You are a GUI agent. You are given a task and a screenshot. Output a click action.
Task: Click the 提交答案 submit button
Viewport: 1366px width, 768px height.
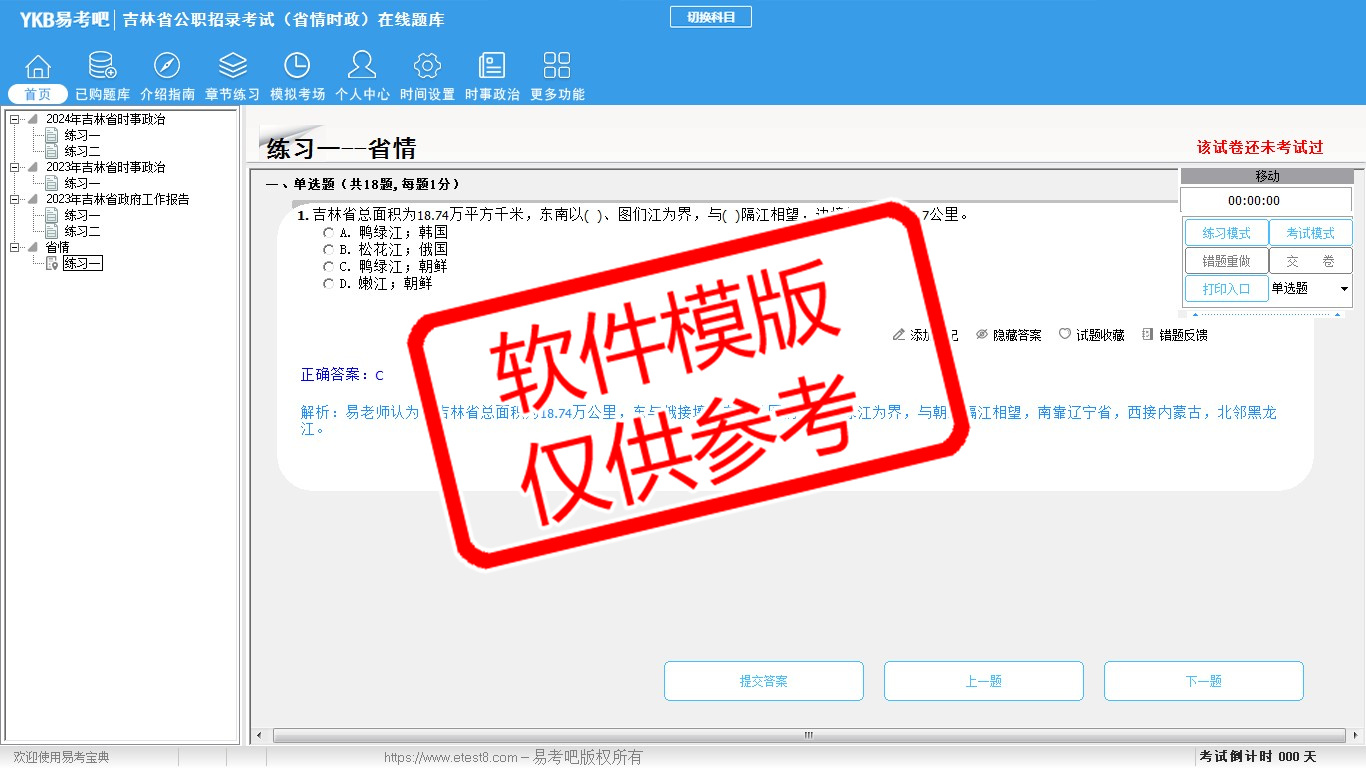[x=763, y=681]
